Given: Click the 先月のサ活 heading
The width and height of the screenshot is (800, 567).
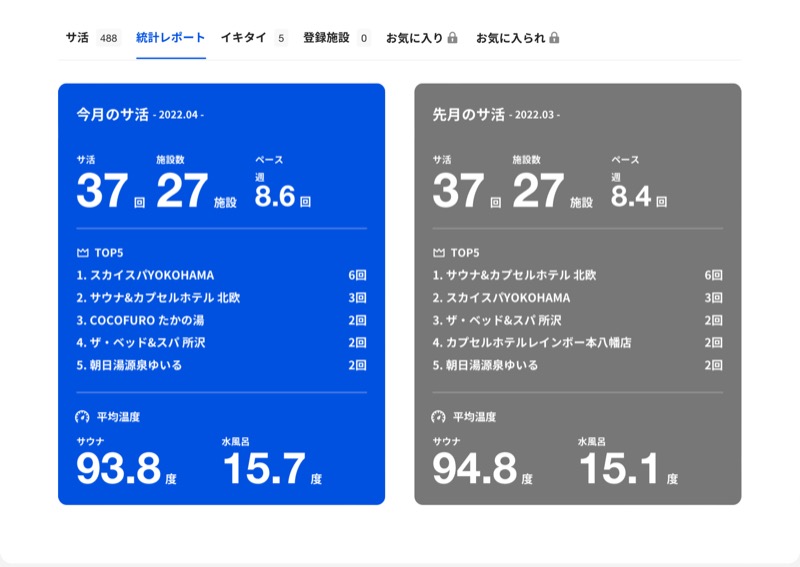Looking at the screenshot, I should 468,114.
